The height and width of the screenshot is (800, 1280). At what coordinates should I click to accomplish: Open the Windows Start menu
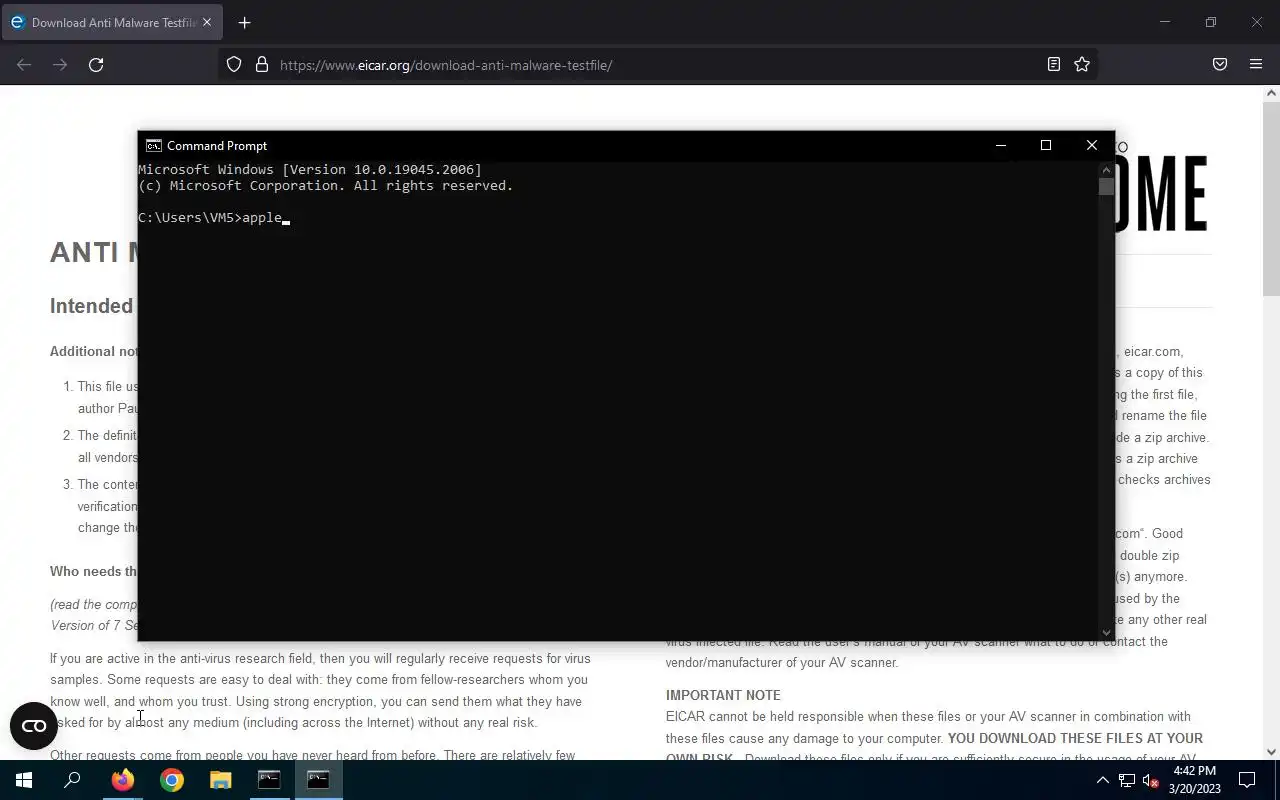coord(24,780)
